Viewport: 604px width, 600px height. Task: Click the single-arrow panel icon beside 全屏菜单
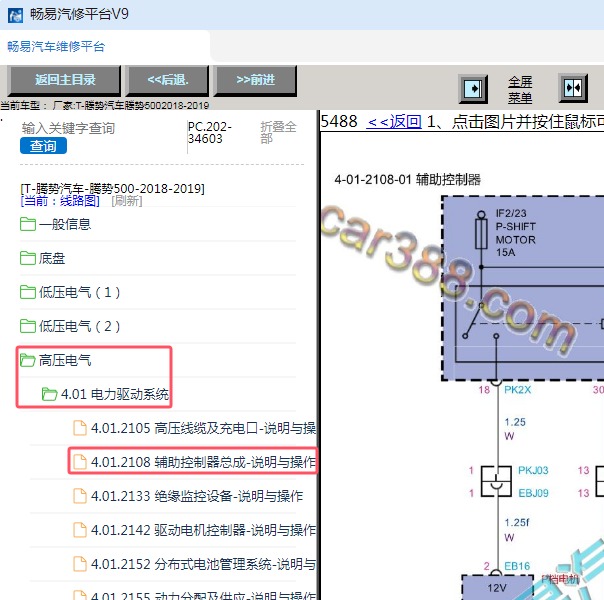click(x=473, y=89)
